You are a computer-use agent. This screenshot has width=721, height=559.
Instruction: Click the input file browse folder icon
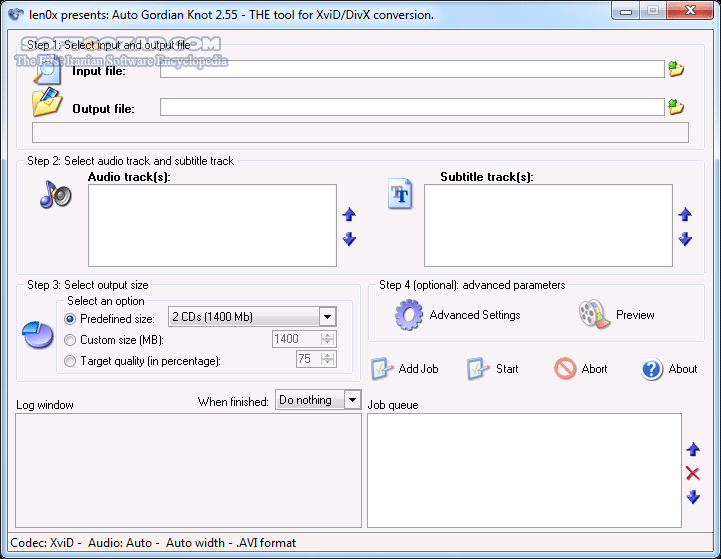tap(676, 69)
